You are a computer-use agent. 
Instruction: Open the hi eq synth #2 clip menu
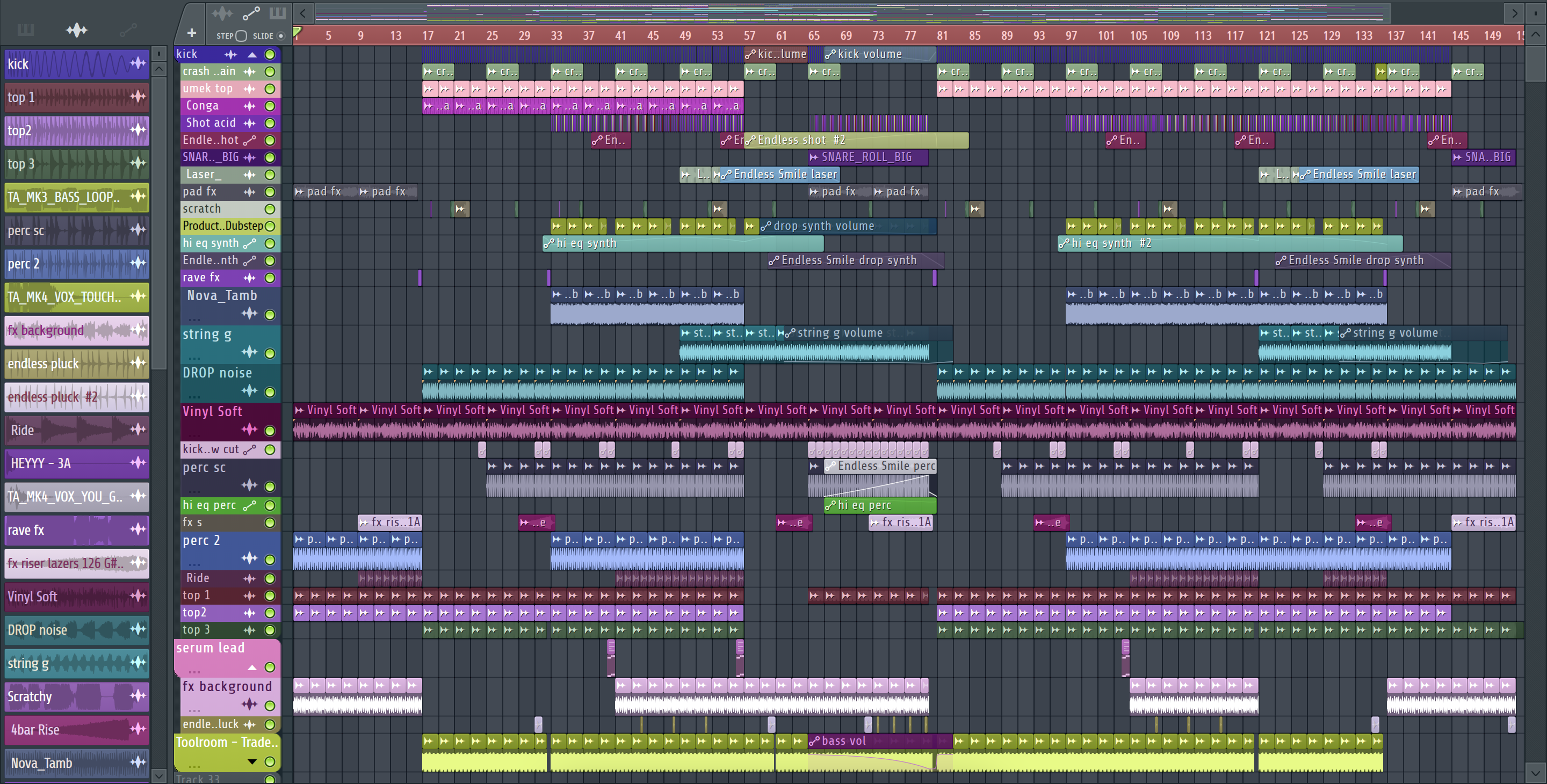coord(1064,243)
